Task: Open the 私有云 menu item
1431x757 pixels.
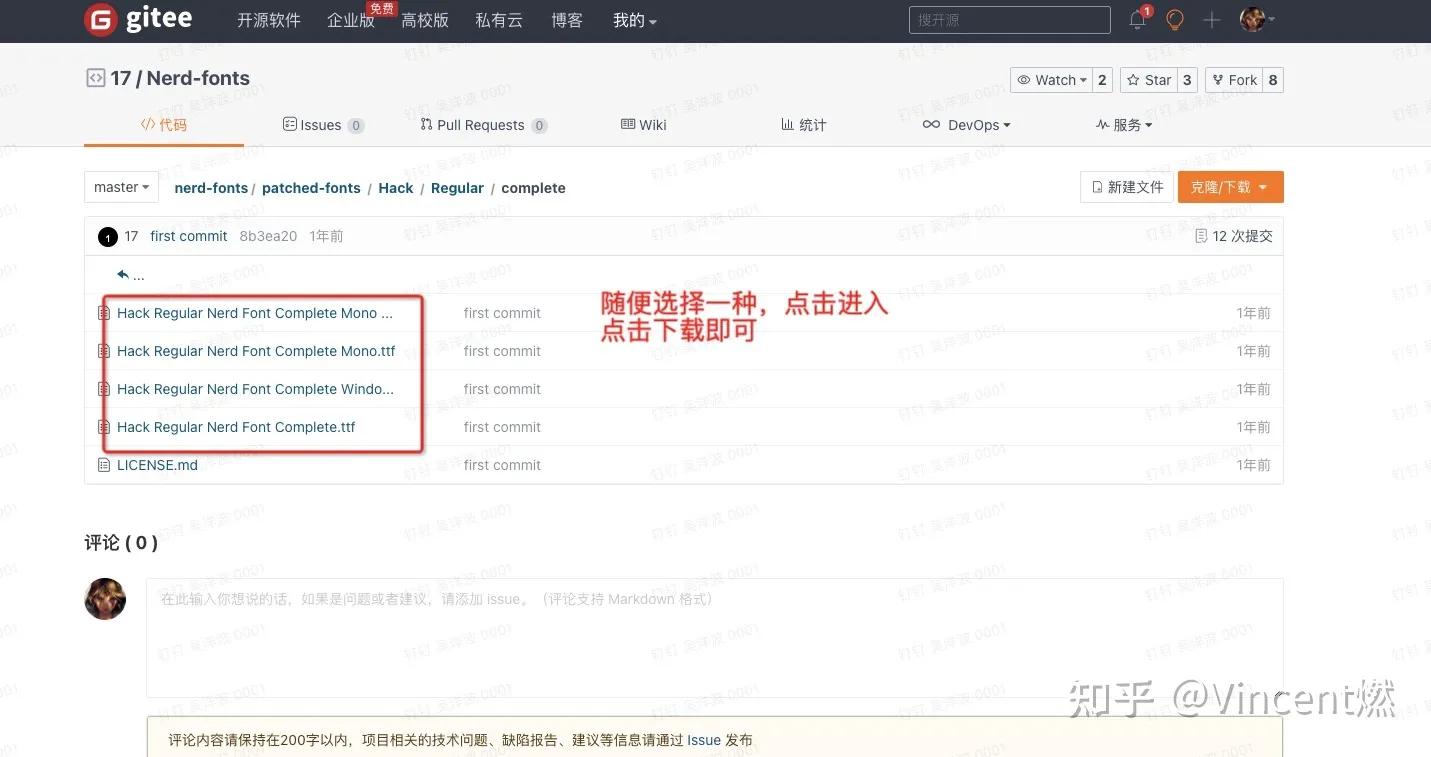Action: [499, 20]
